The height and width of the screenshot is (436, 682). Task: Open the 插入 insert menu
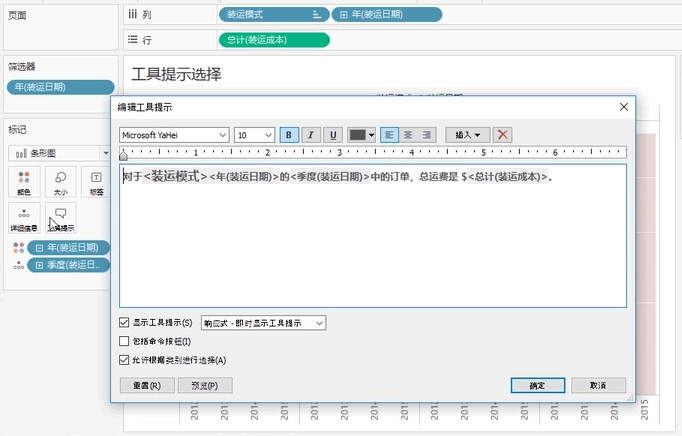(467, 135)
